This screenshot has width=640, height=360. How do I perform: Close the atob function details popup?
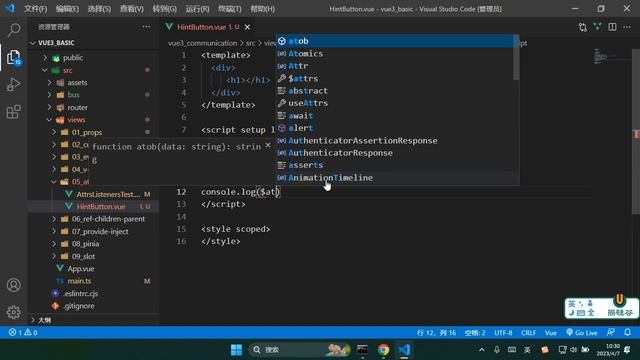[268, 145]
